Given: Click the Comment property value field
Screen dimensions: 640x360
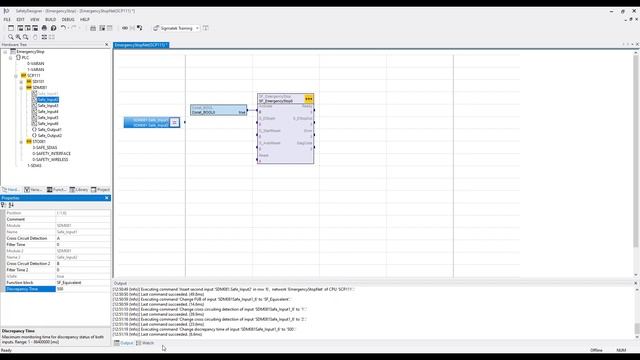Looking at the screenshot, I should 83,220.
